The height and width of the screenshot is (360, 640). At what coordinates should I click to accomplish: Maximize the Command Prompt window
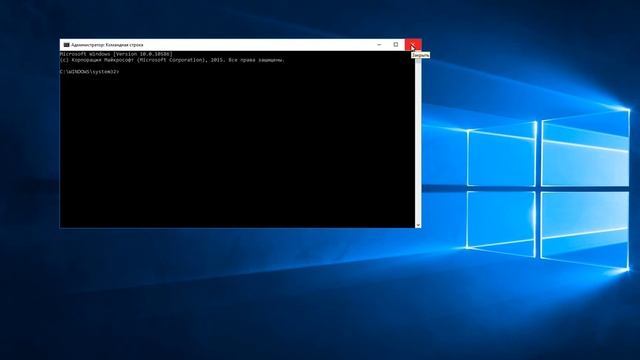396,45
